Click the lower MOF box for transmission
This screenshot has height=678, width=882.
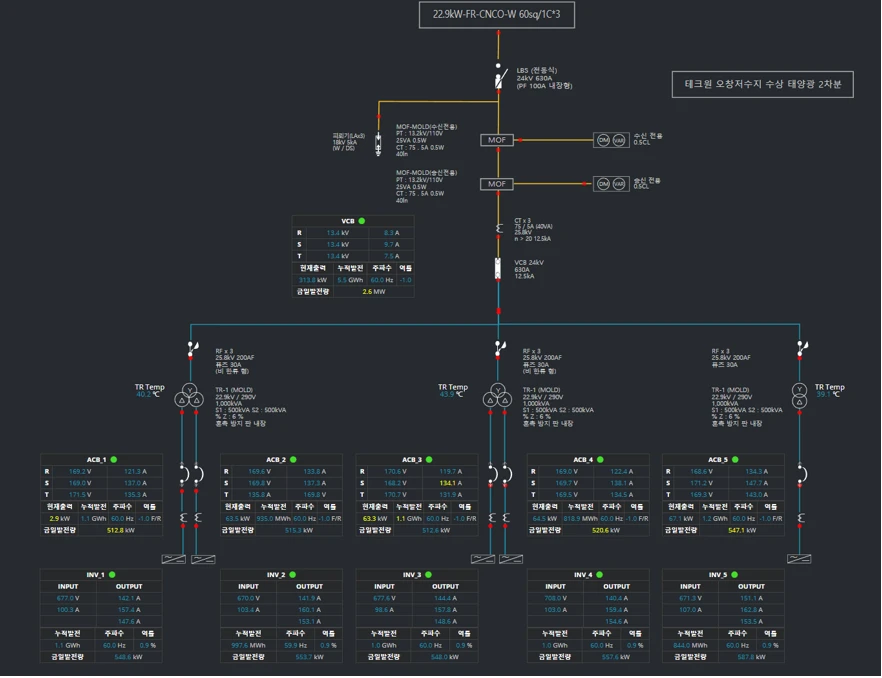497,184
